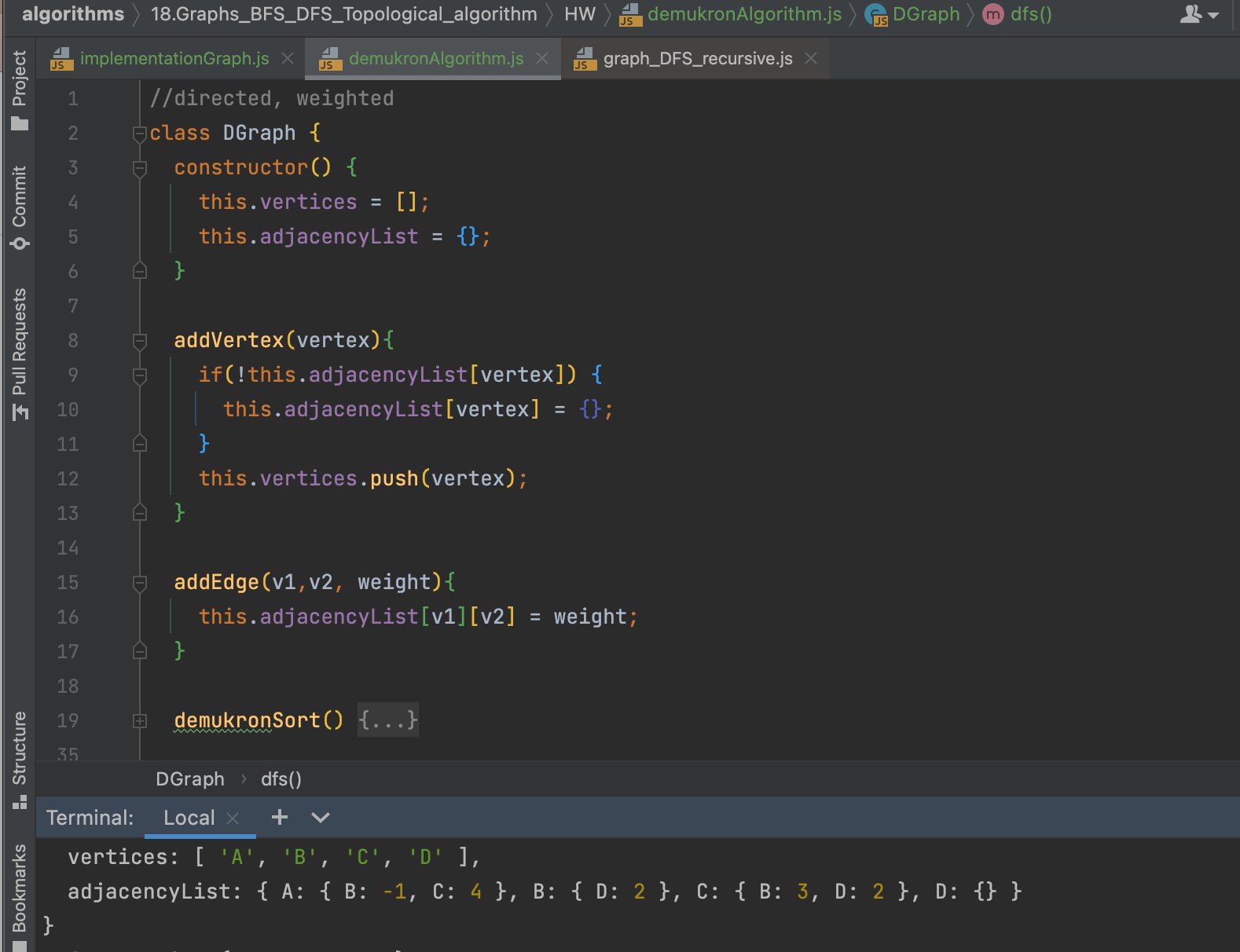1240x952 pixels.
Task: Open the Pull Requests tool window
Action: pyautogui.click(x=19, y=354)
